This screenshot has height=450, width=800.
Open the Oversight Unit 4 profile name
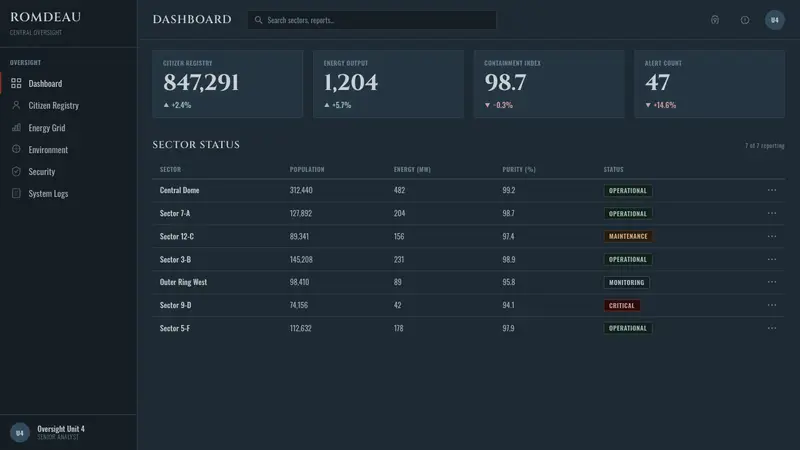pos(61,429)
